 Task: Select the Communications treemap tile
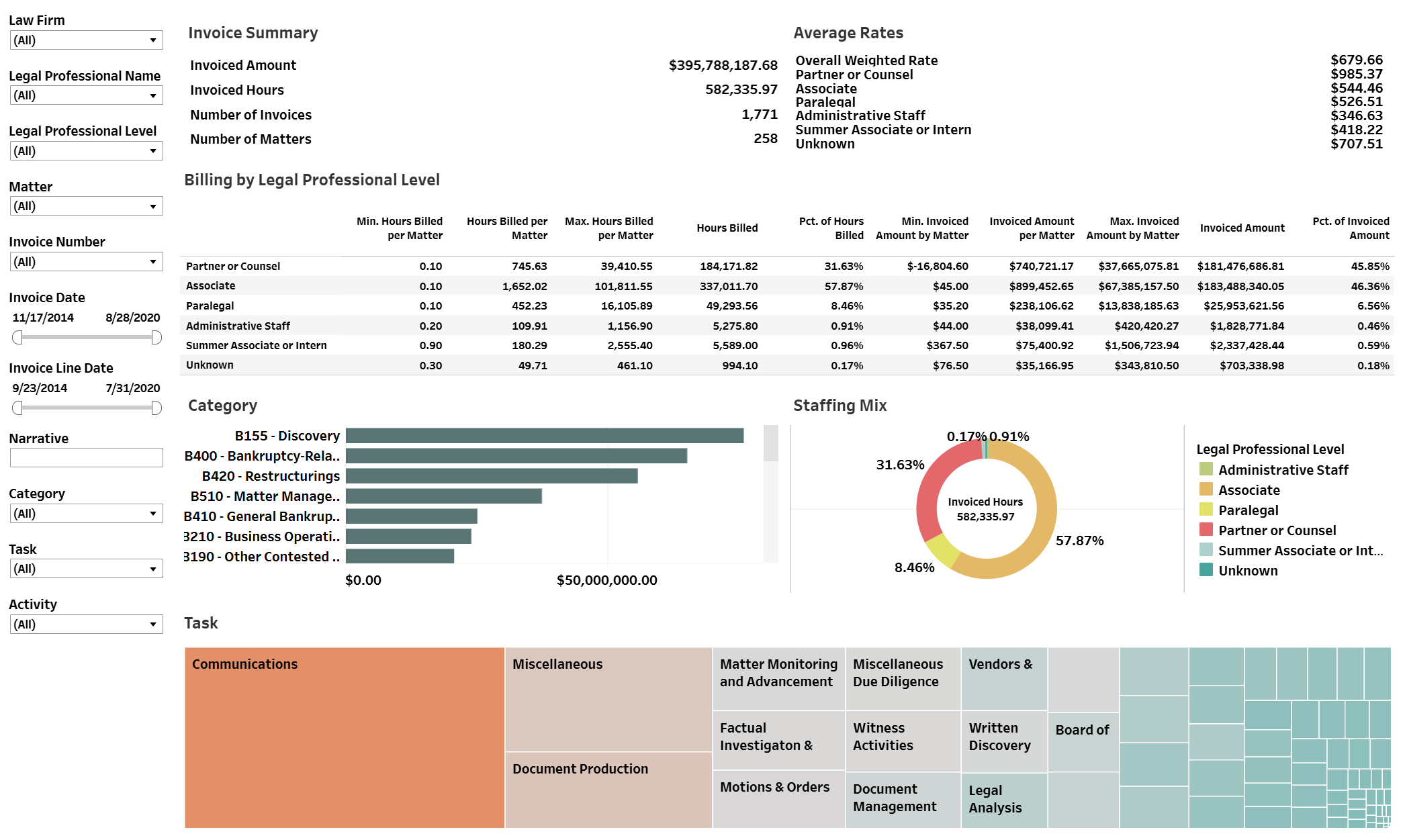point(344,737)
